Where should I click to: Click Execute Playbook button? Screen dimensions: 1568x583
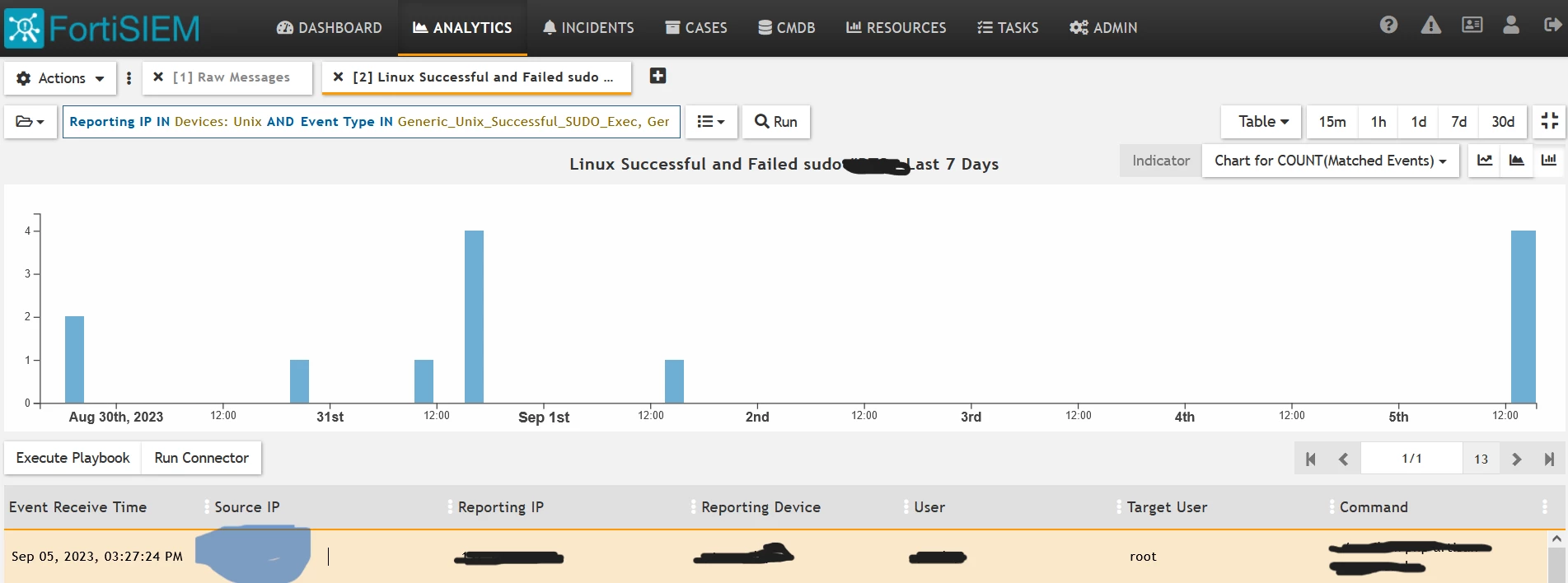[73, 458]
